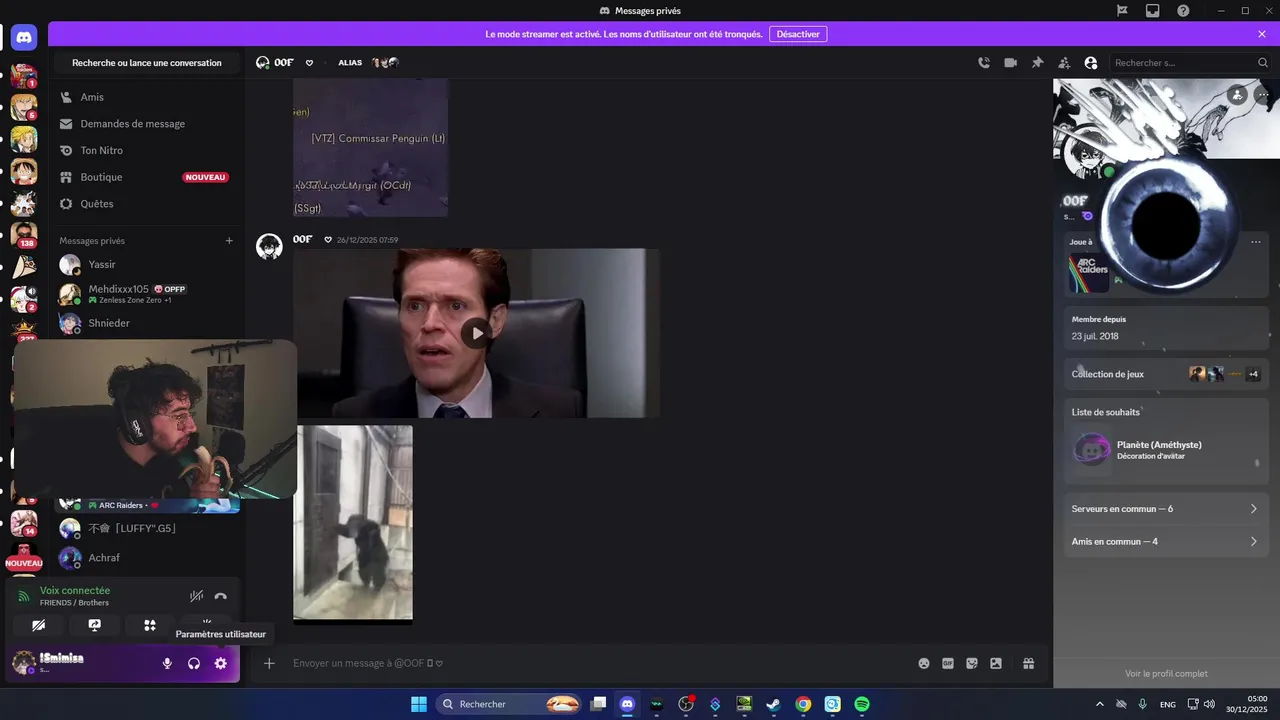The width and height of the screenshot is (1280, 720).
Task: Open Planète (Améthyste) wishlist item
Action: 1166,450
